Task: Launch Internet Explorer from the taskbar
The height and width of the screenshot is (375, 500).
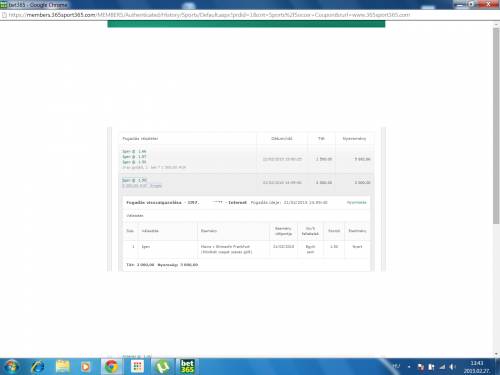Action: (37, 367)
